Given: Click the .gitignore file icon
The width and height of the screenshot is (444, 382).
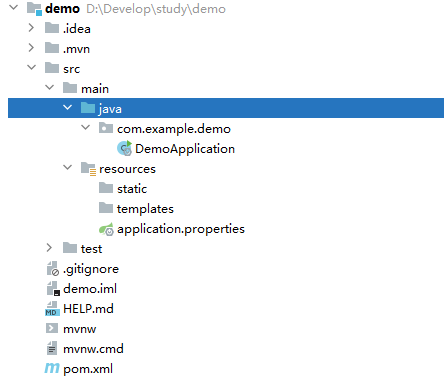Looking at the screenshot, I should coord(53,269).
